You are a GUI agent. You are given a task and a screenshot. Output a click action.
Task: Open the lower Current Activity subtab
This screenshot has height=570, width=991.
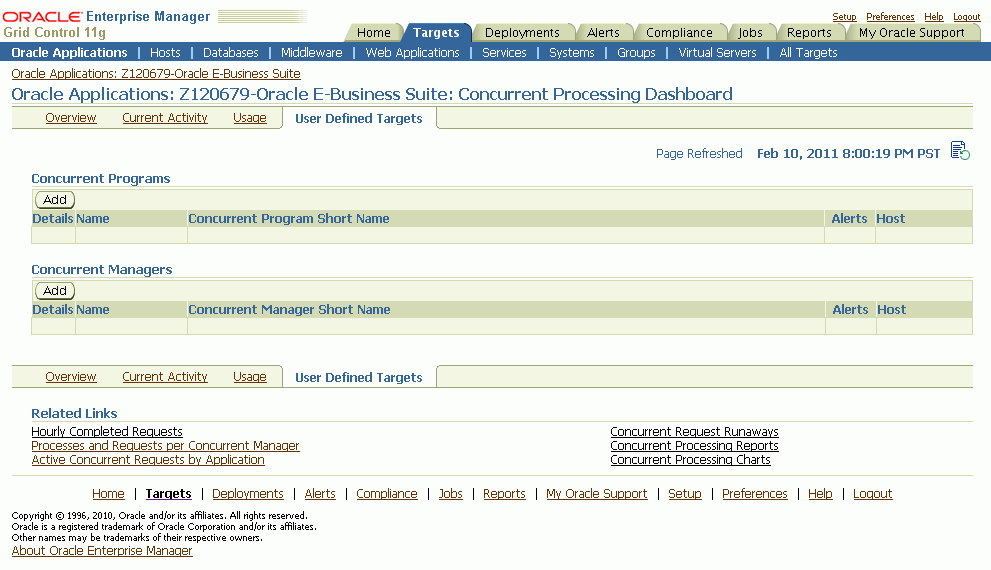click(x=164, y=377)
